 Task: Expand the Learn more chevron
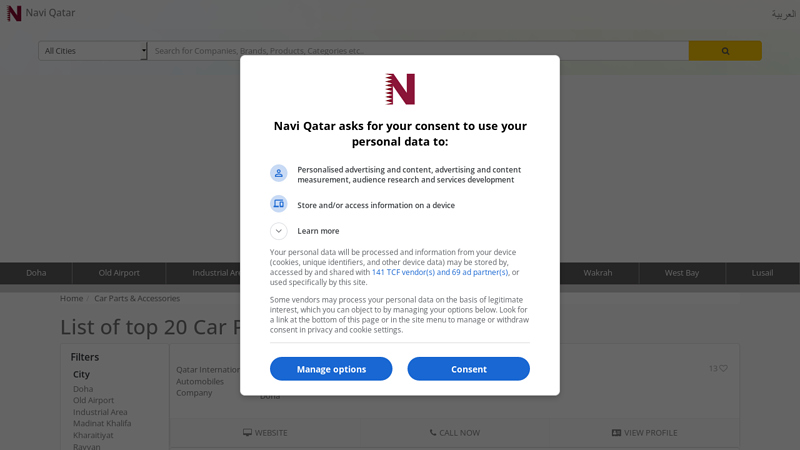pyautogui.click(x=279, y=231)
